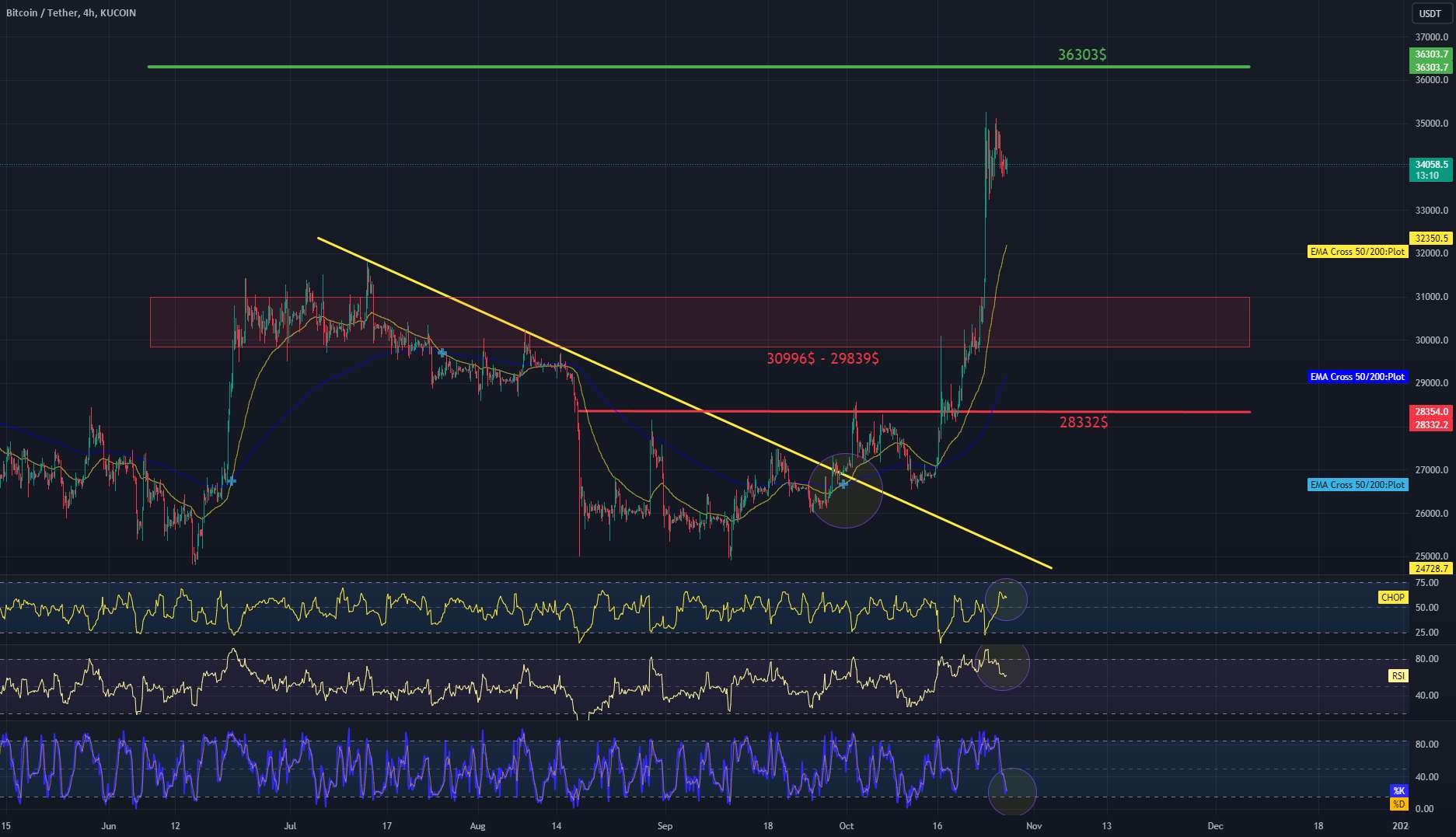Click the 25.00 level on CHOP scale

1426,633
